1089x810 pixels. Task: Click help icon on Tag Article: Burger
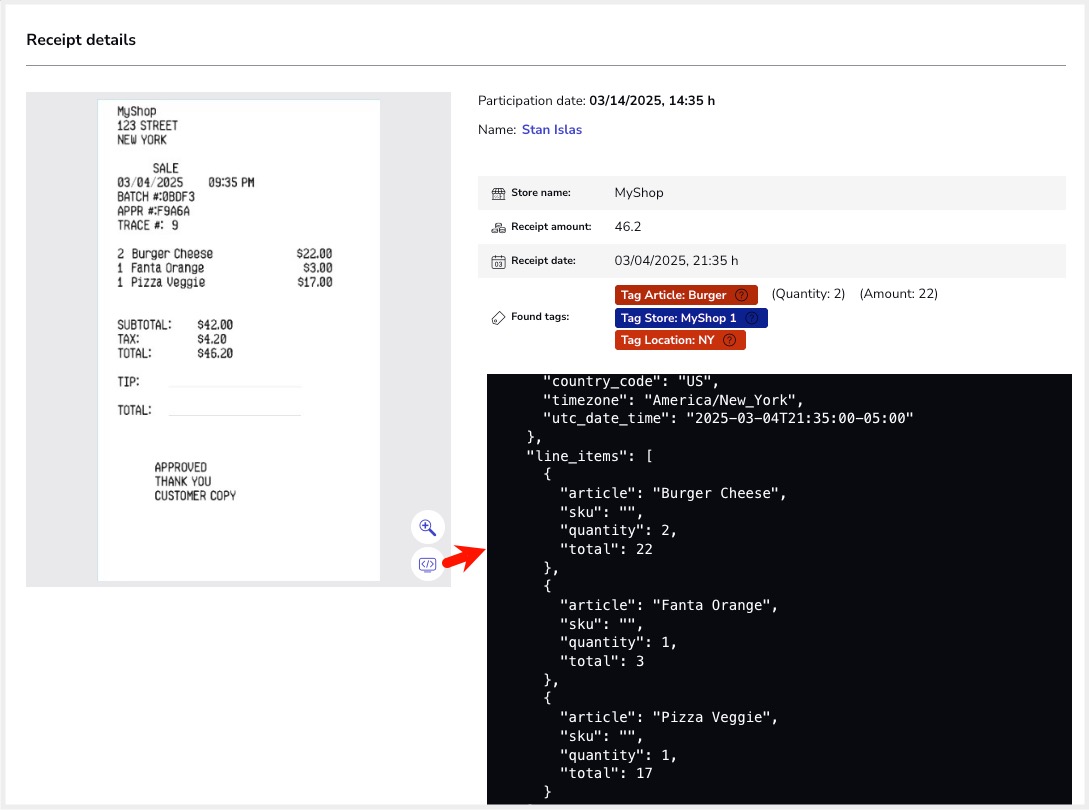pos(741,295)
